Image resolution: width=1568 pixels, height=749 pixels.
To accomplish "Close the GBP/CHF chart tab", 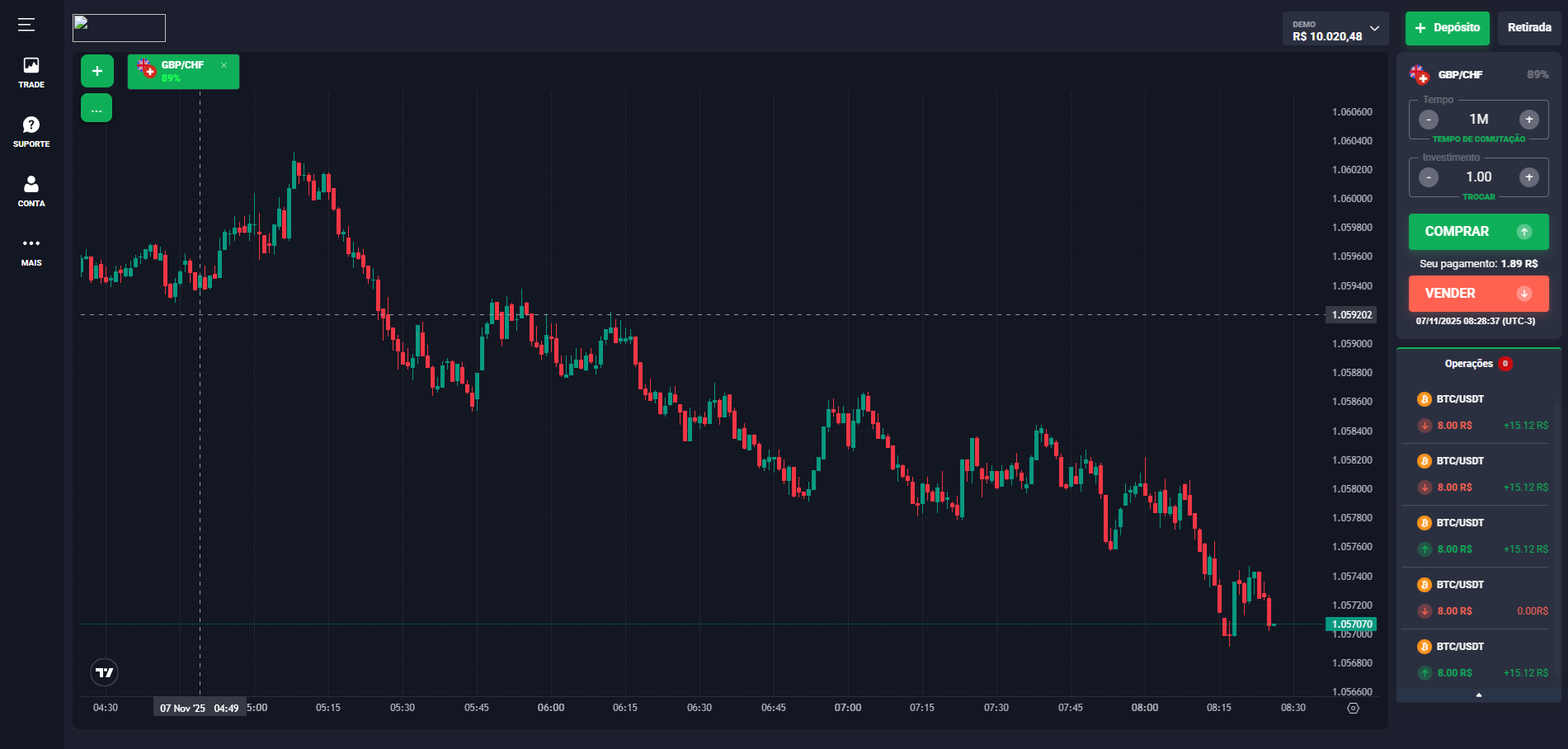I will 224,64.
